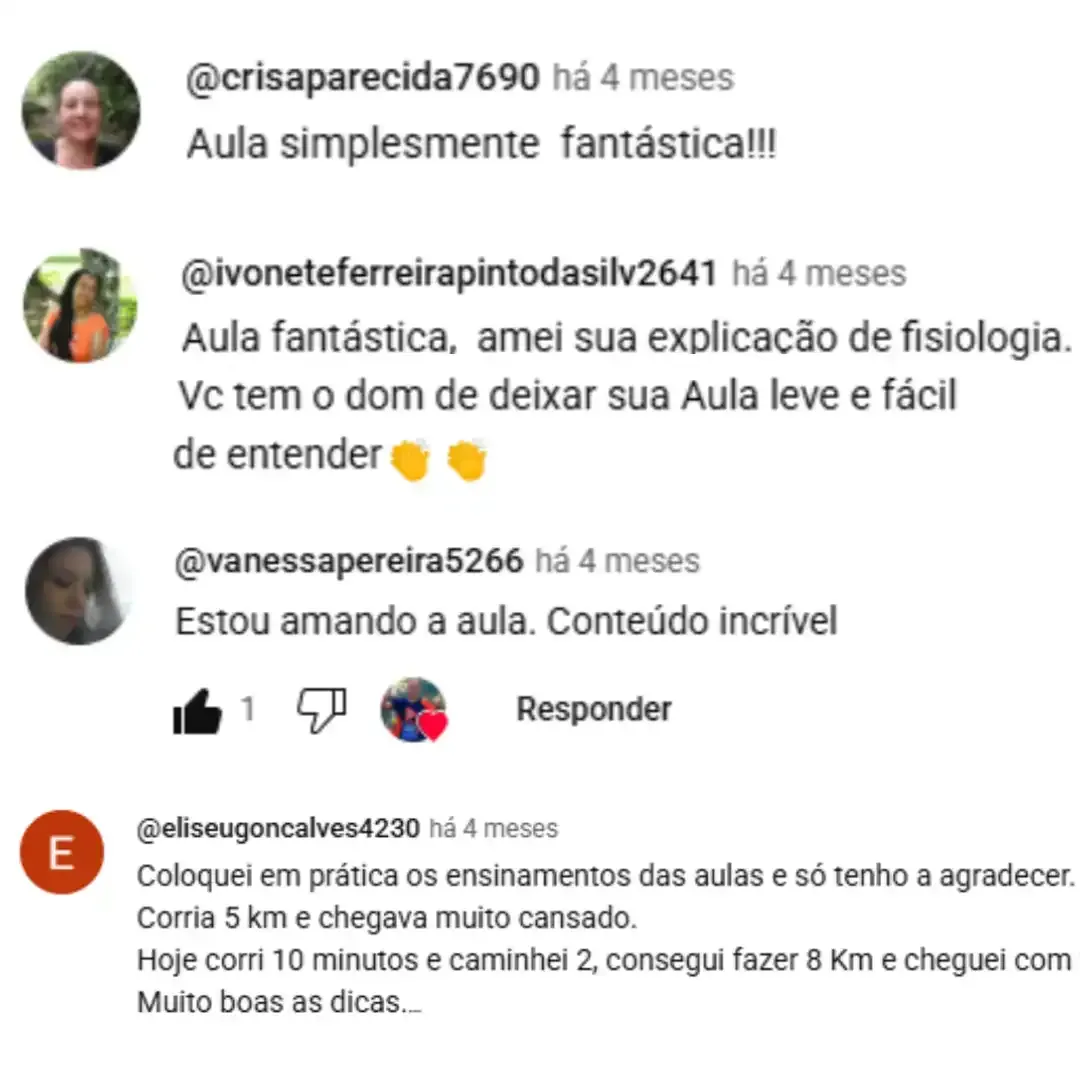Image resolution: width=1080 pixels, height=1080 pixels.
Task: Like the comment by vanessapereira5266
Action: click(197, 712)
